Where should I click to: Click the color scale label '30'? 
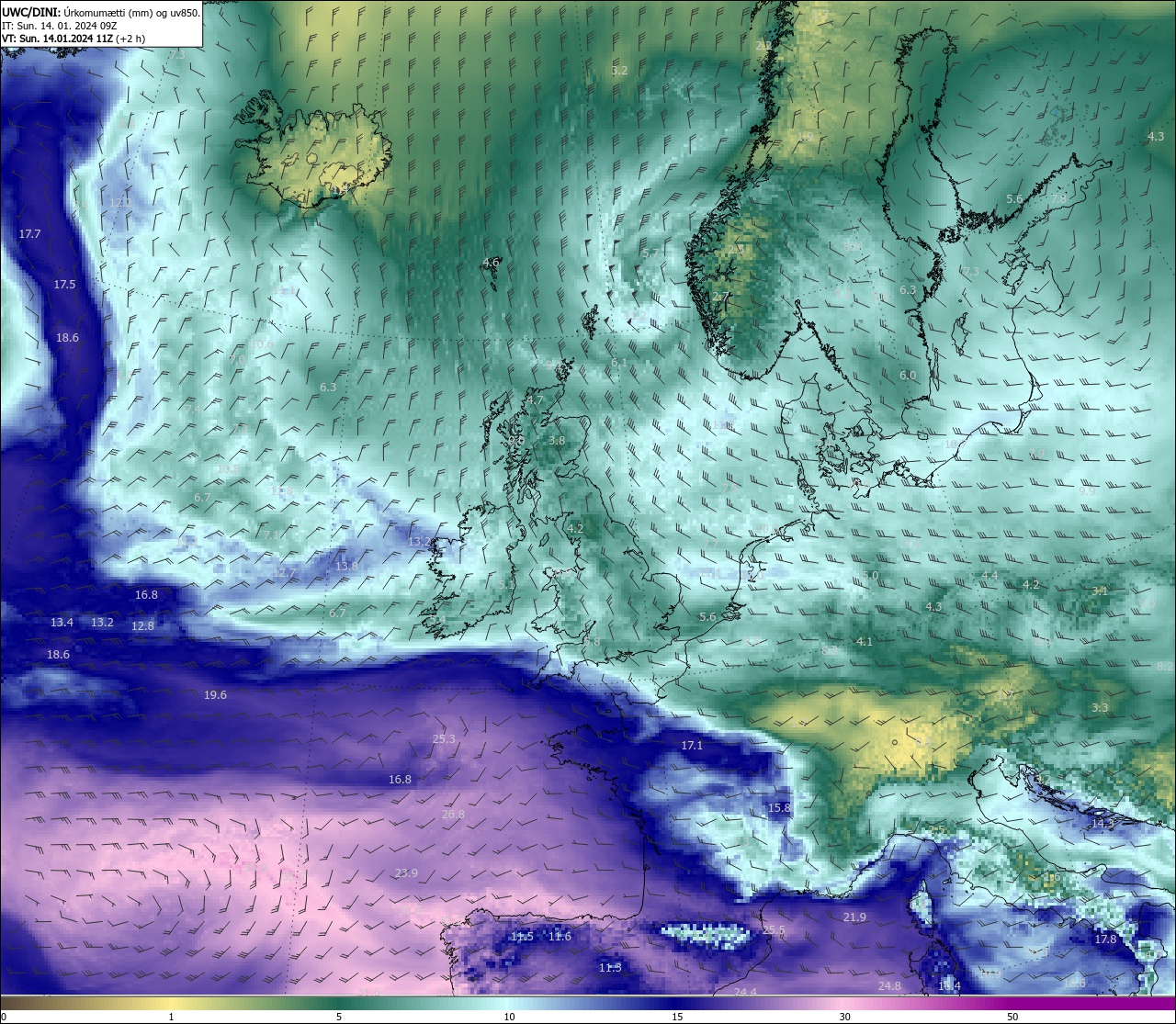coord(844,1017)
